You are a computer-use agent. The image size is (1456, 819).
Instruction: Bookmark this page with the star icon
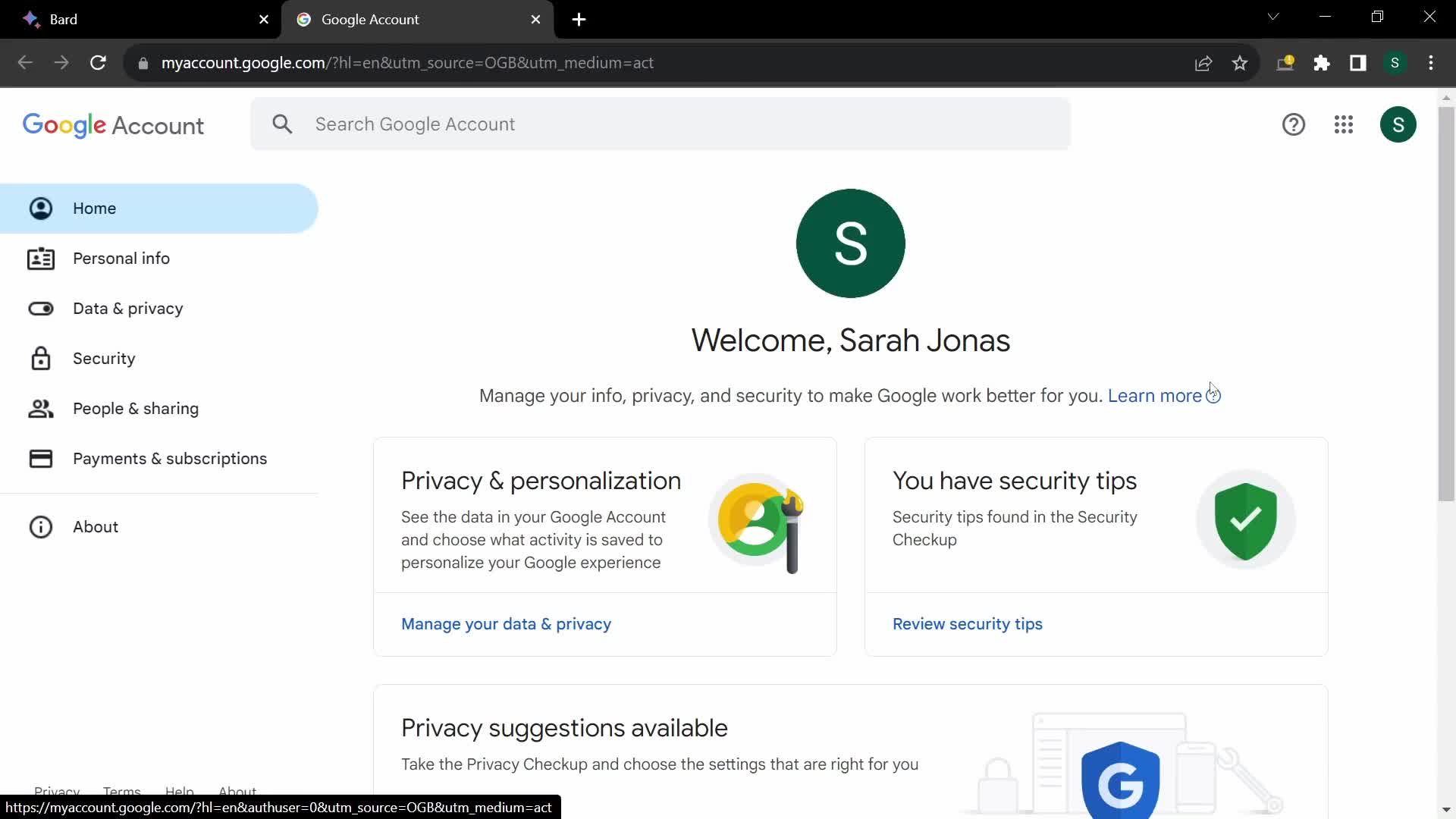click(x=1240, y=63)
